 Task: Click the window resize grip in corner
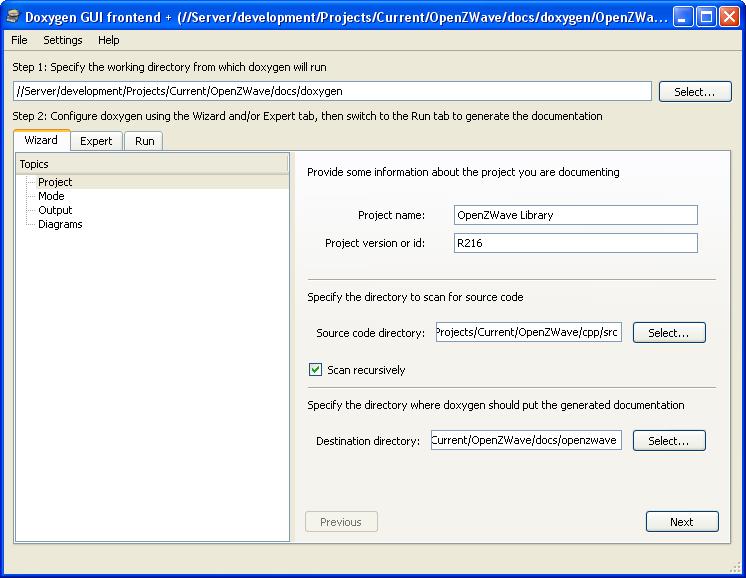click(735, 567)
